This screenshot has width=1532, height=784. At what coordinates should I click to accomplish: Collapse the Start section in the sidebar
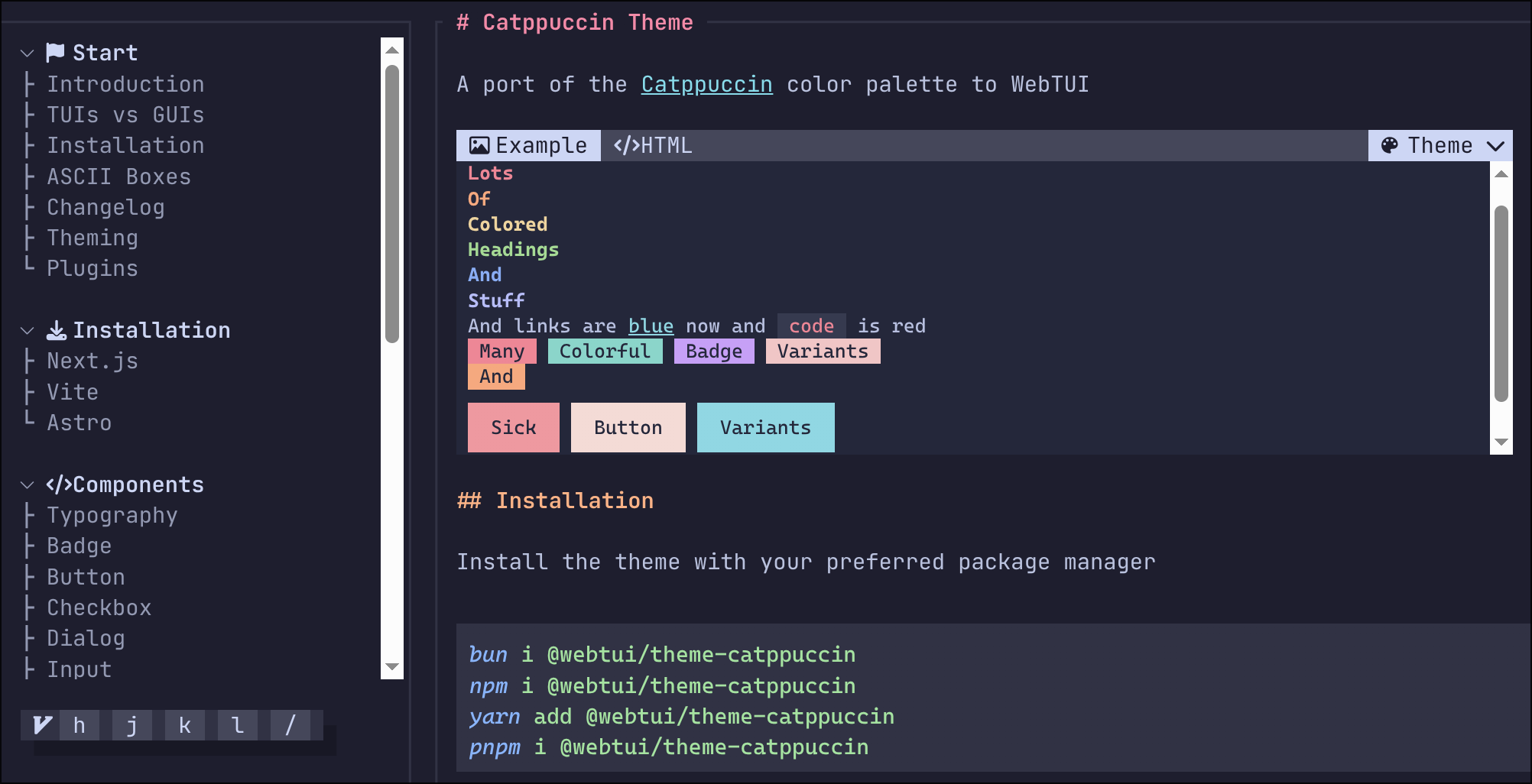click(x=27, y=52)
